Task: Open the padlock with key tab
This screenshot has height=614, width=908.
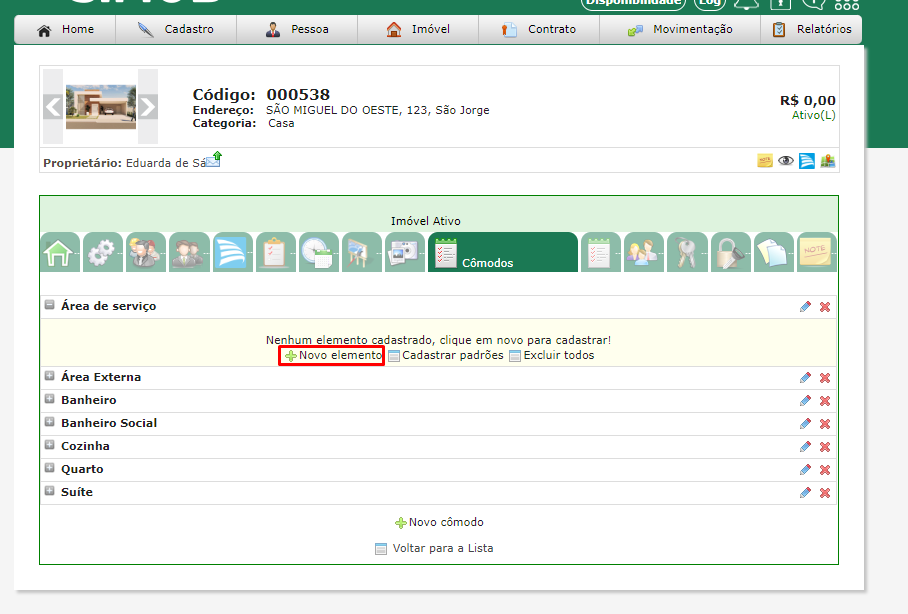Action: pos(731,252)
